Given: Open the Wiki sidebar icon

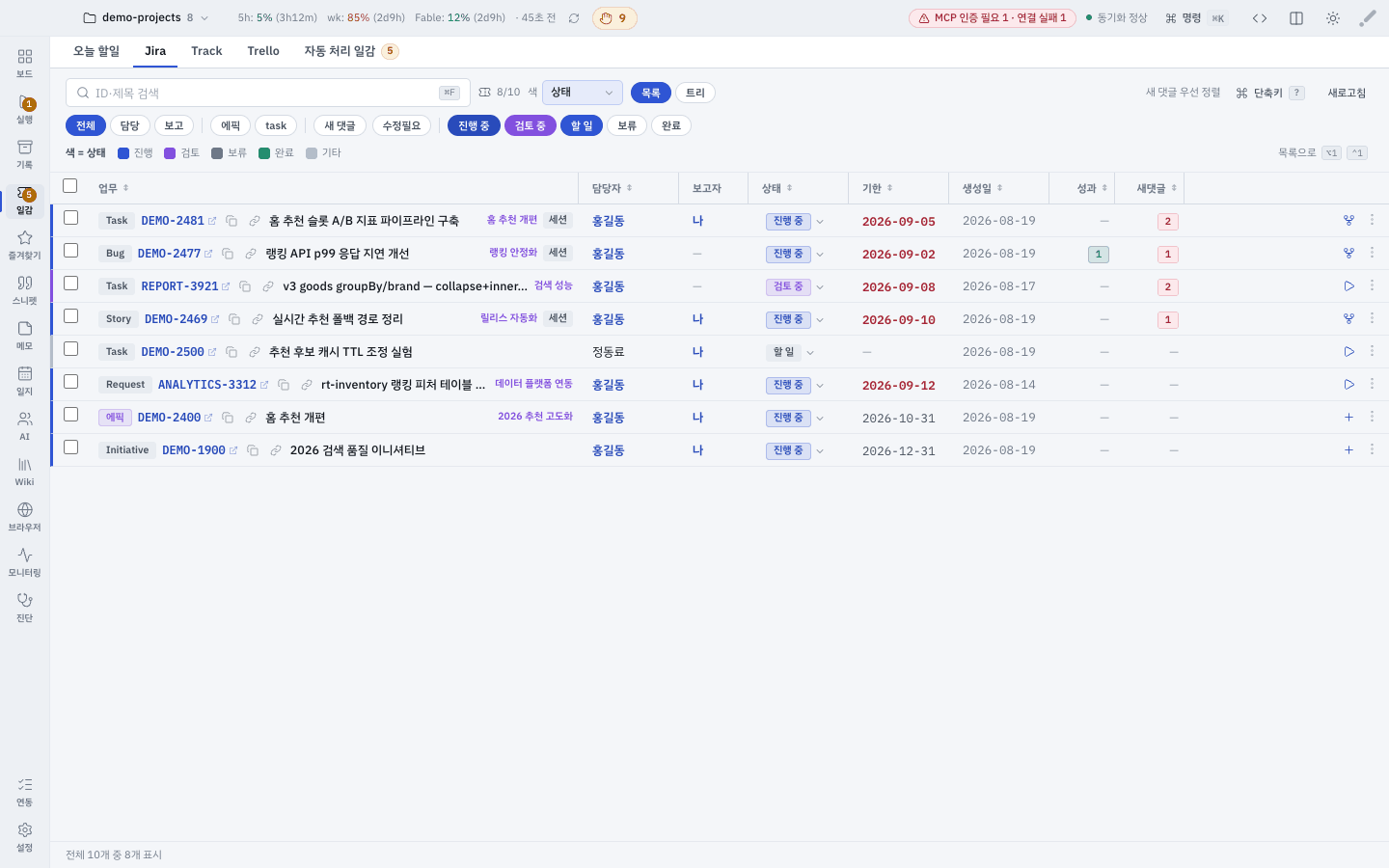Looking at the screenshot, I should [x=24, y=472].
